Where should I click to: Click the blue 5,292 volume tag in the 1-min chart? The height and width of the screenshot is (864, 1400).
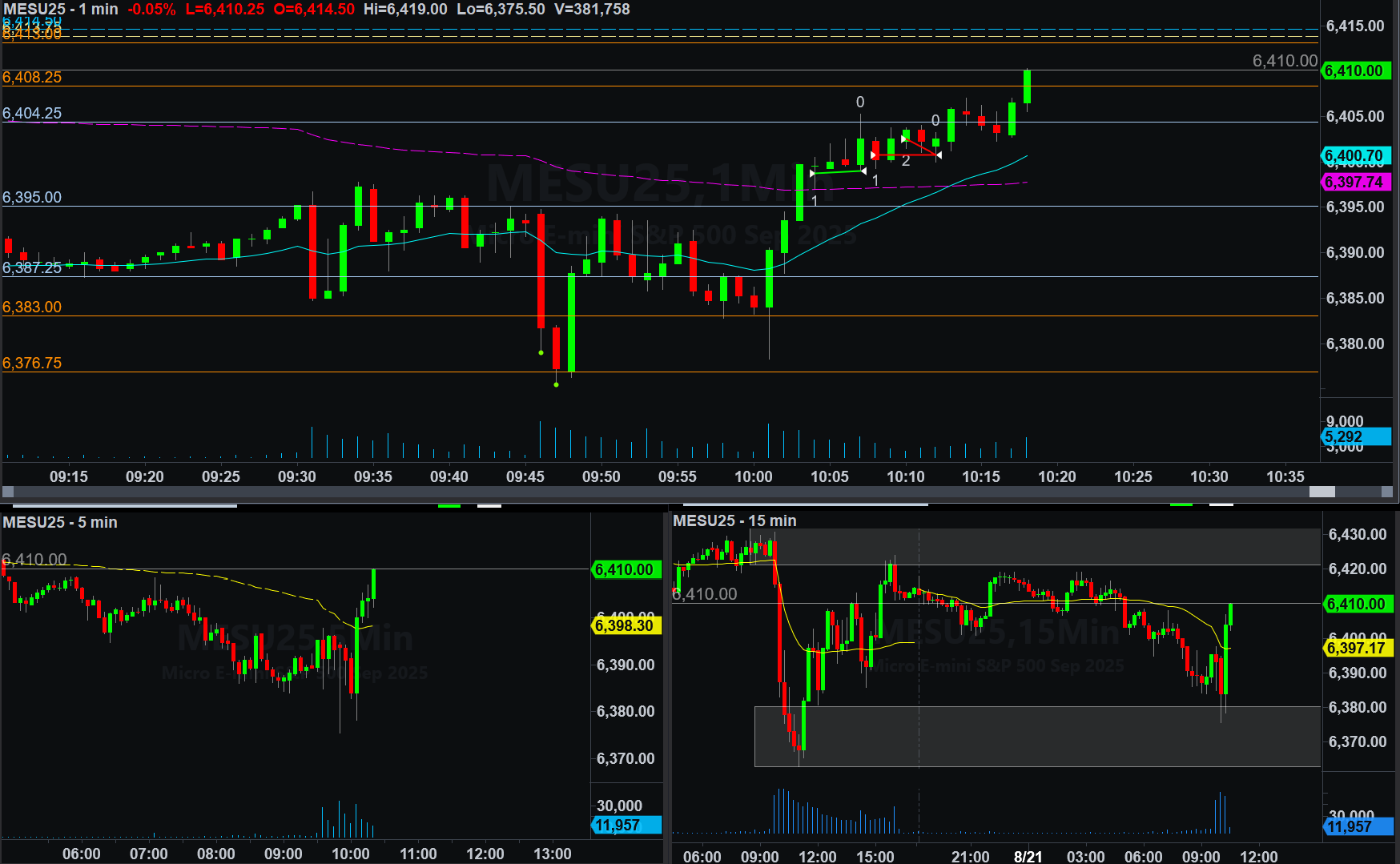1354,436
